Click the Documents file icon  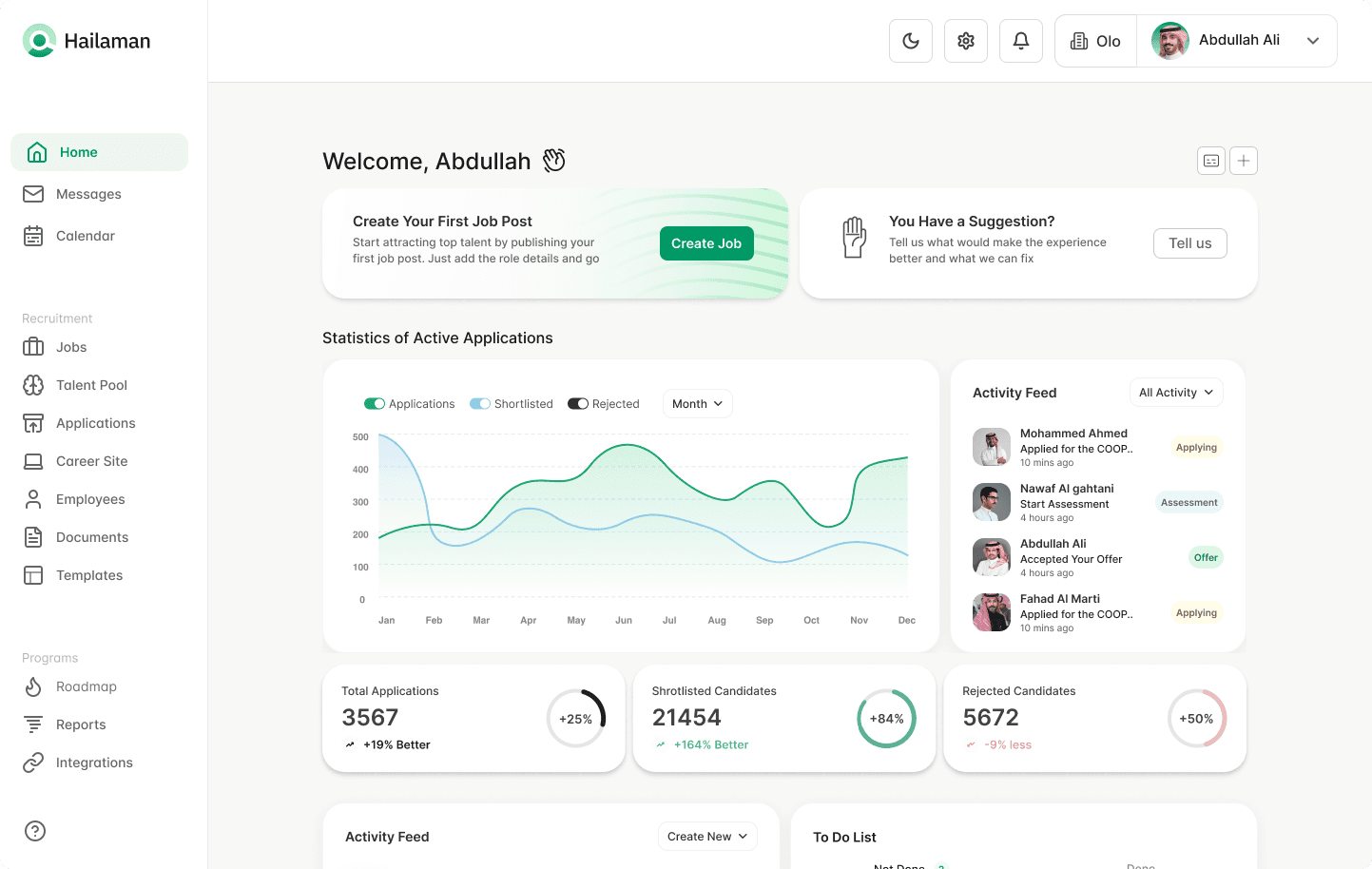[x=33, y=537]
